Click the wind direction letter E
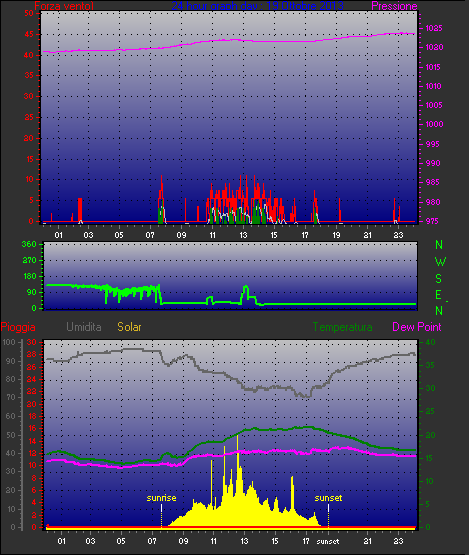The width and height of the screenshot is (469, 555). click(438, 294)
